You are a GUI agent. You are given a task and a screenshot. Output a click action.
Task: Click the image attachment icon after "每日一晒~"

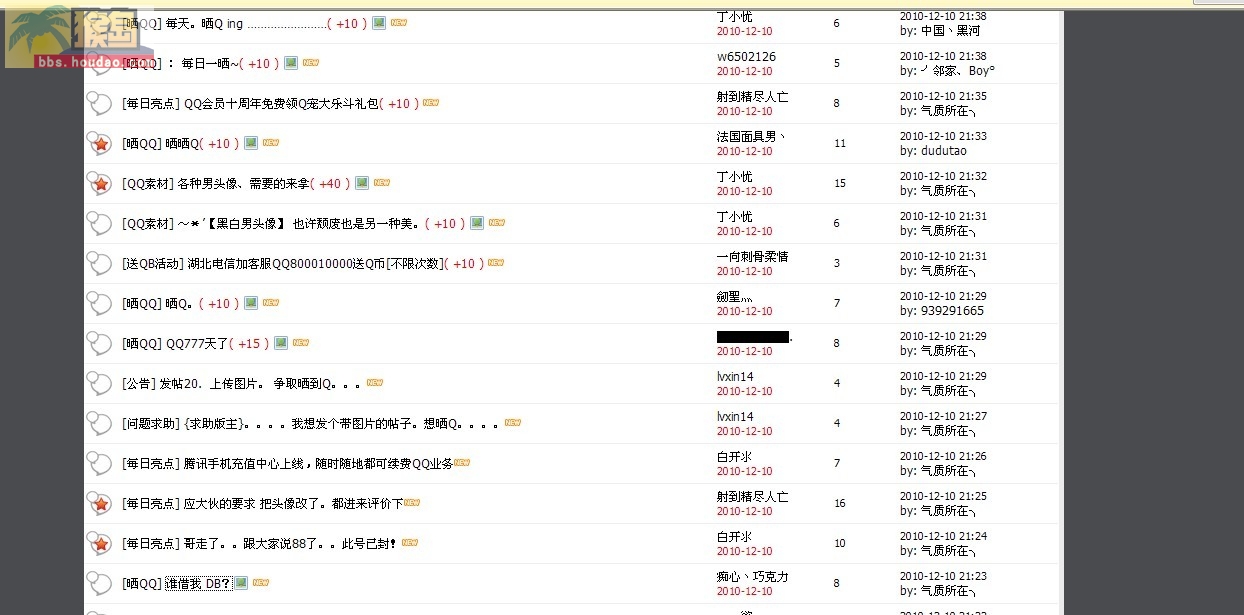pyautogui.click(x=291, y=63)
